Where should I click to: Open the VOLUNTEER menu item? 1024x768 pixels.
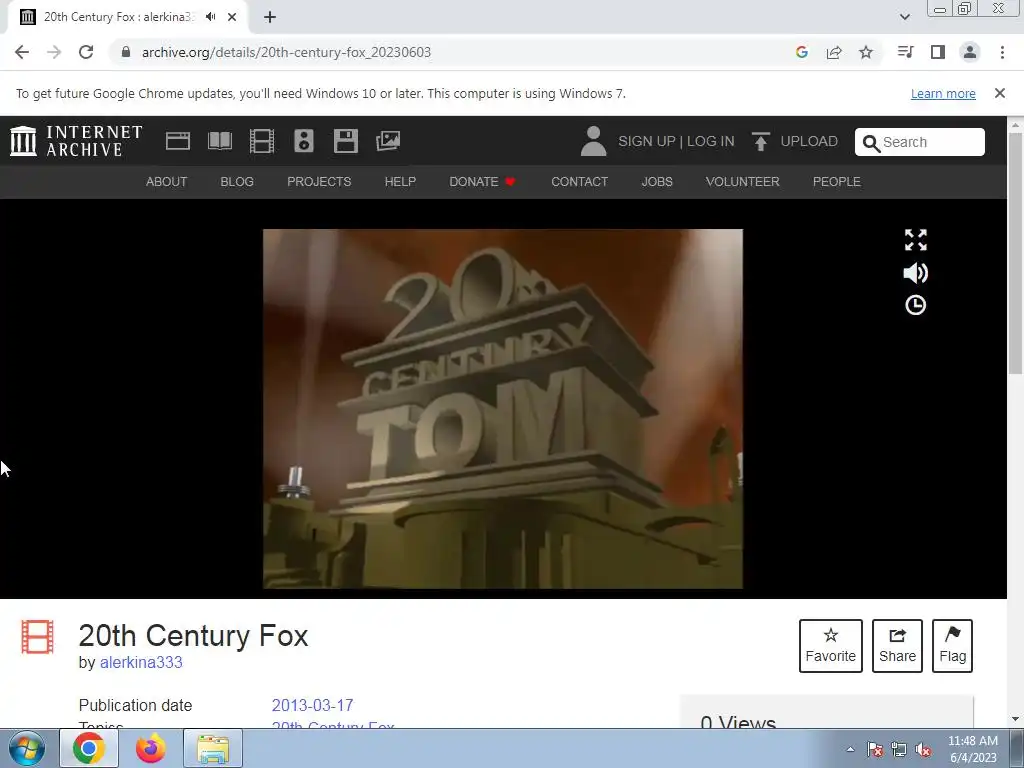point(743,182)
